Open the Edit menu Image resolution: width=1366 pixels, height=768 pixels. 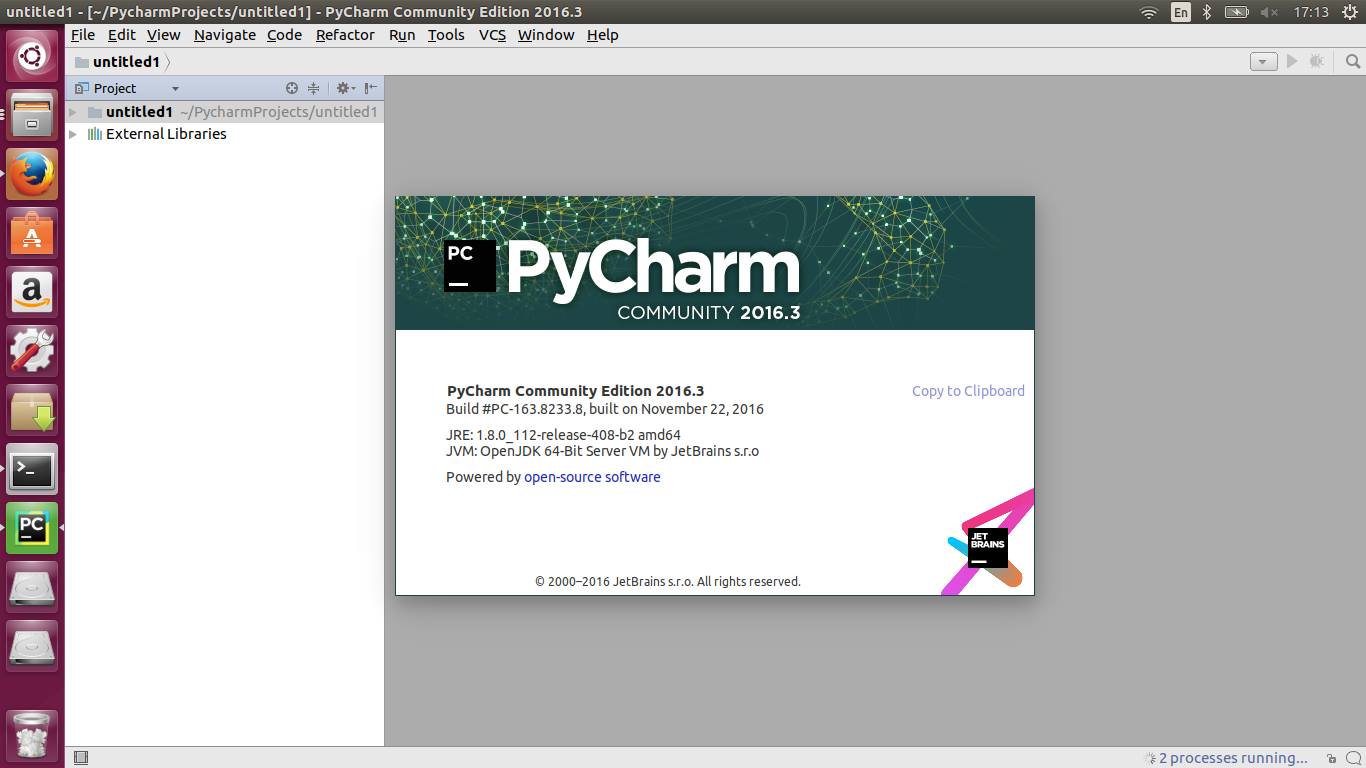coord(122,35)
